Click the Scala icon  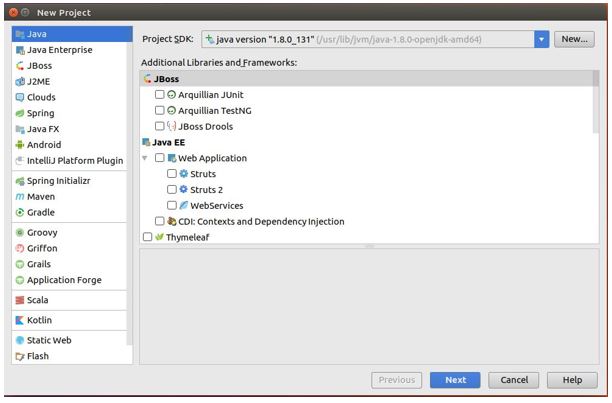point(20,300)
